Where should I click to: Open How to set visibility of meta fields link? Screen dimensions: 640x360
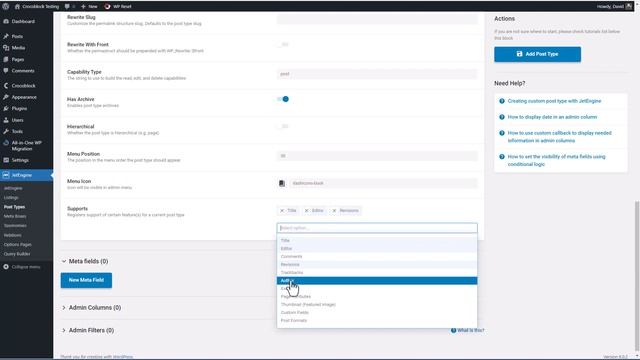click(x=556, y=160)
